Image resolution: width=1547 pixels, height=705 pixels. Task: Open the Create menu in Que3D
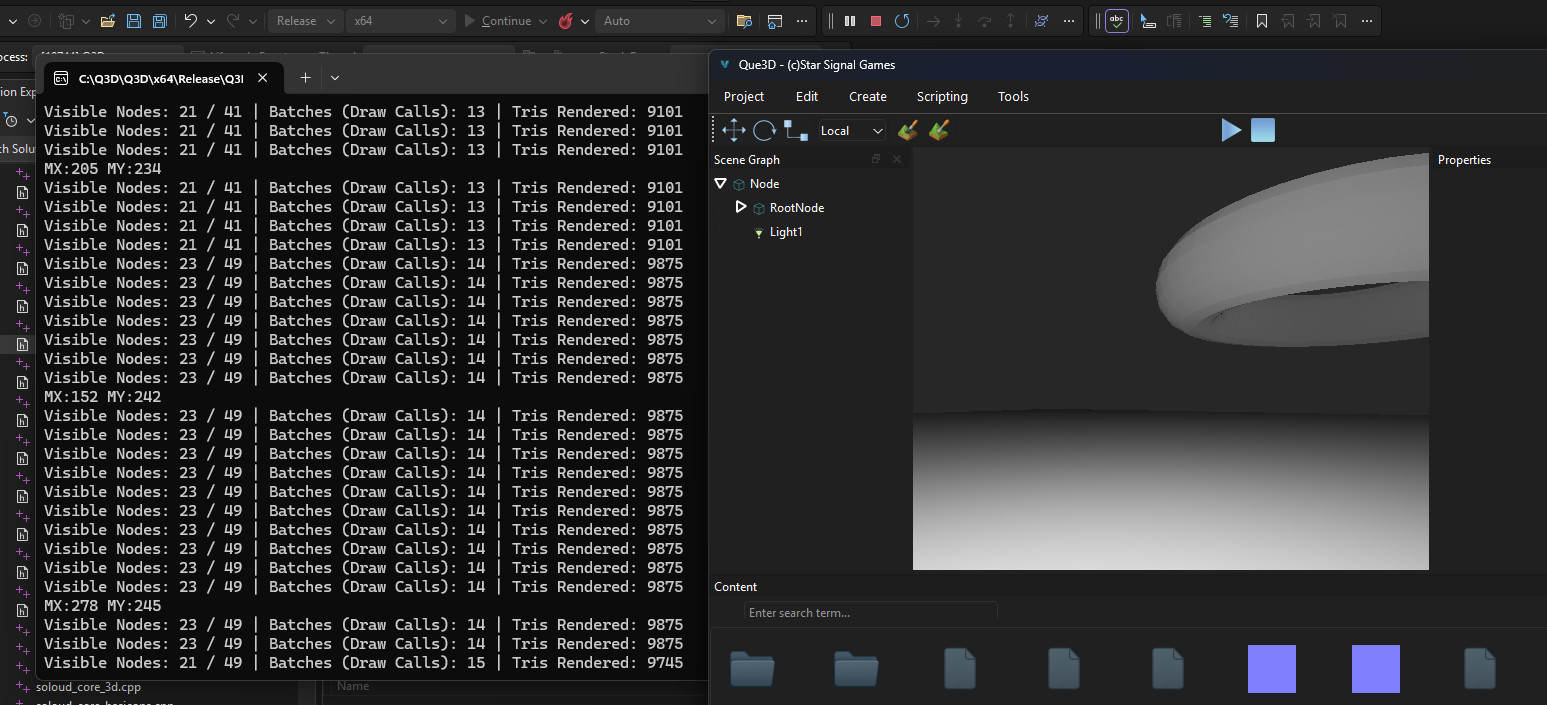pyautogui.click(x=868, y=96)
